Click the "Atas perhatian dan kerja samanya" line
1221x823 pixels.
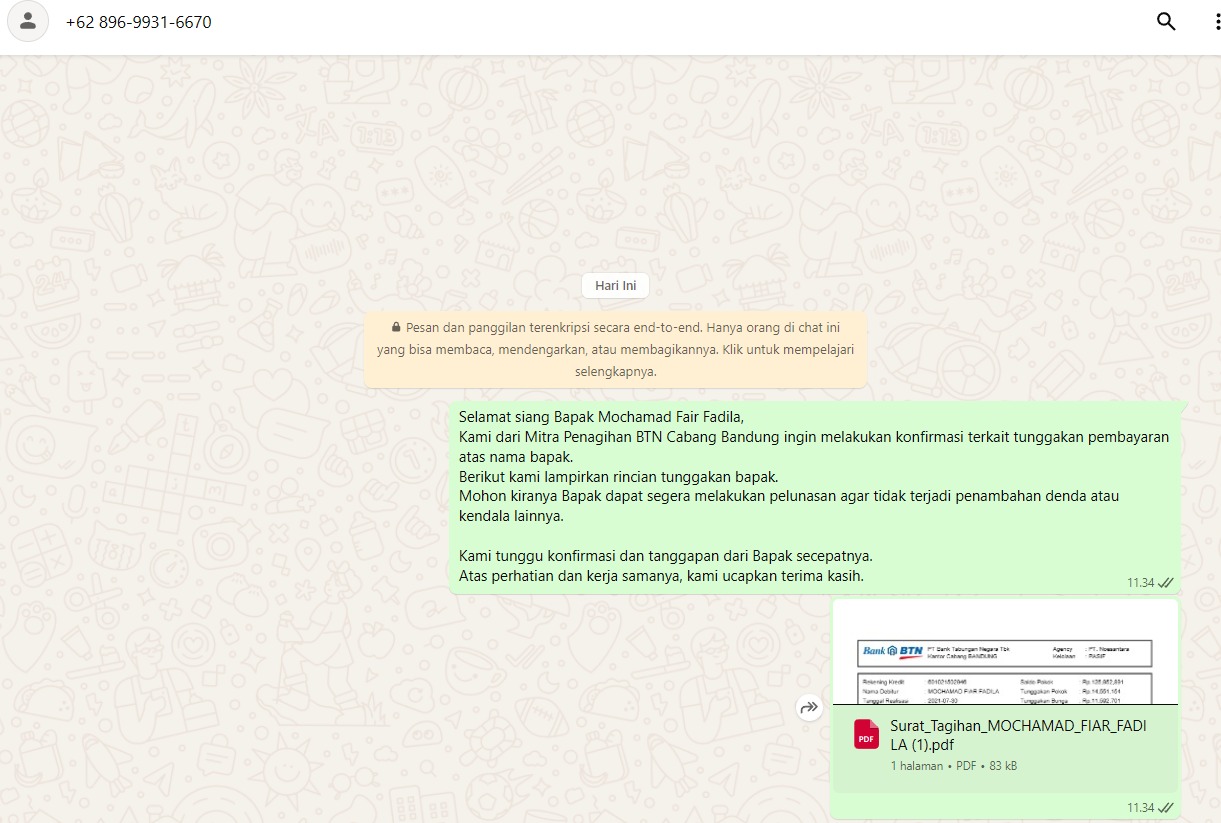[661, 576]
